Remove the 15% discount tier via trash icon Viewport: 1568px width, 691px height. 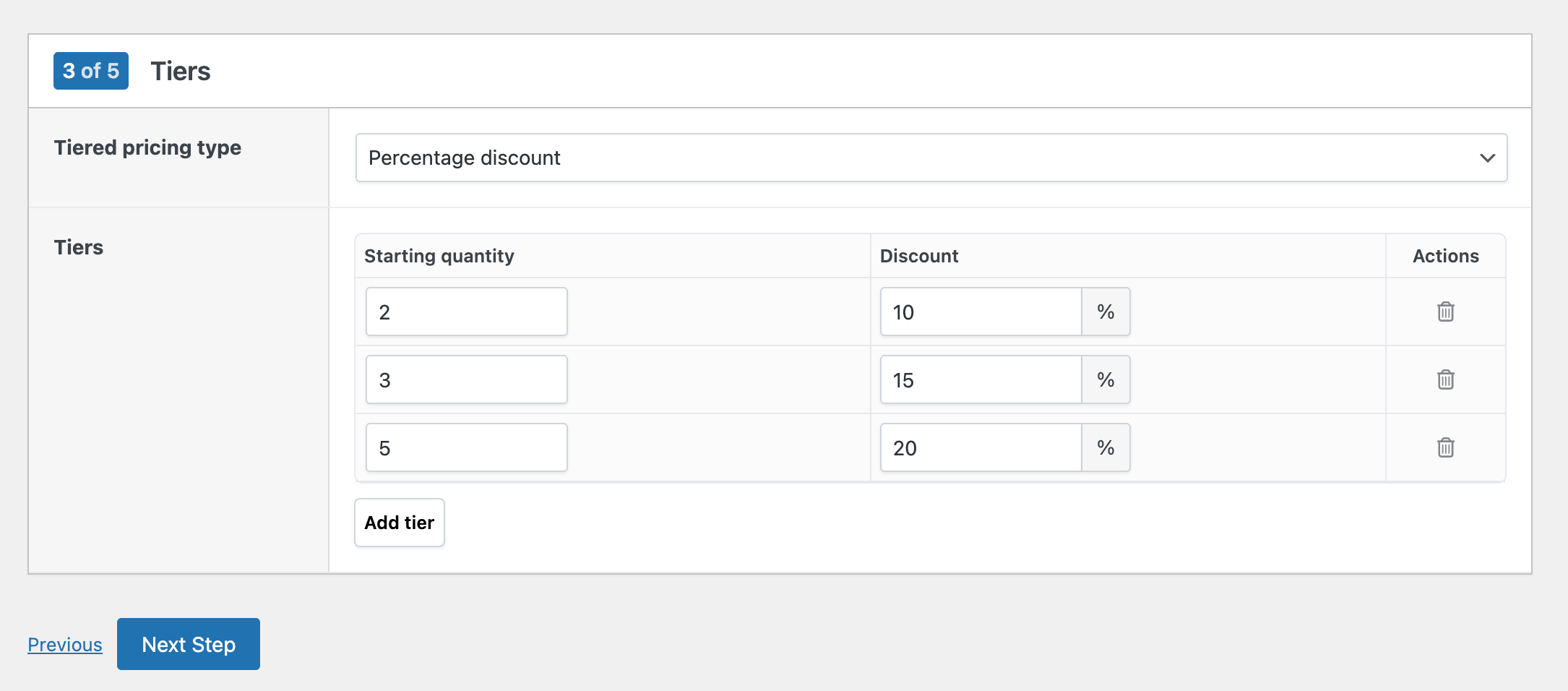click(1445, 379)
